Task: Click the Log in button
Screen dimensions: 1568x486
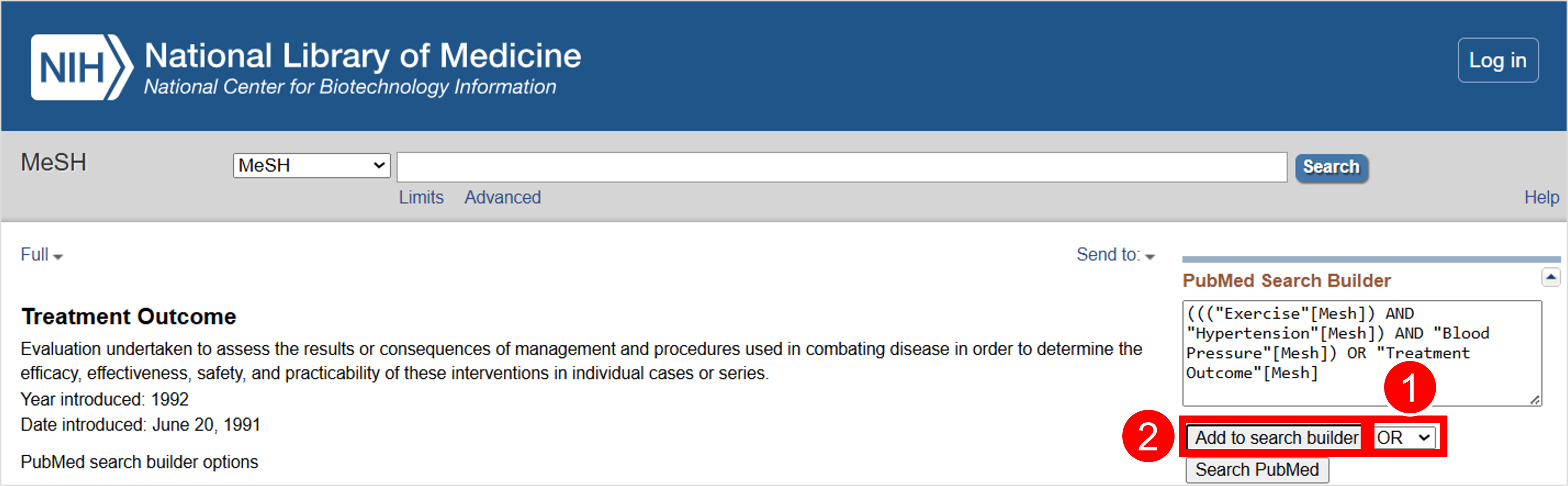Action: 1498,60
